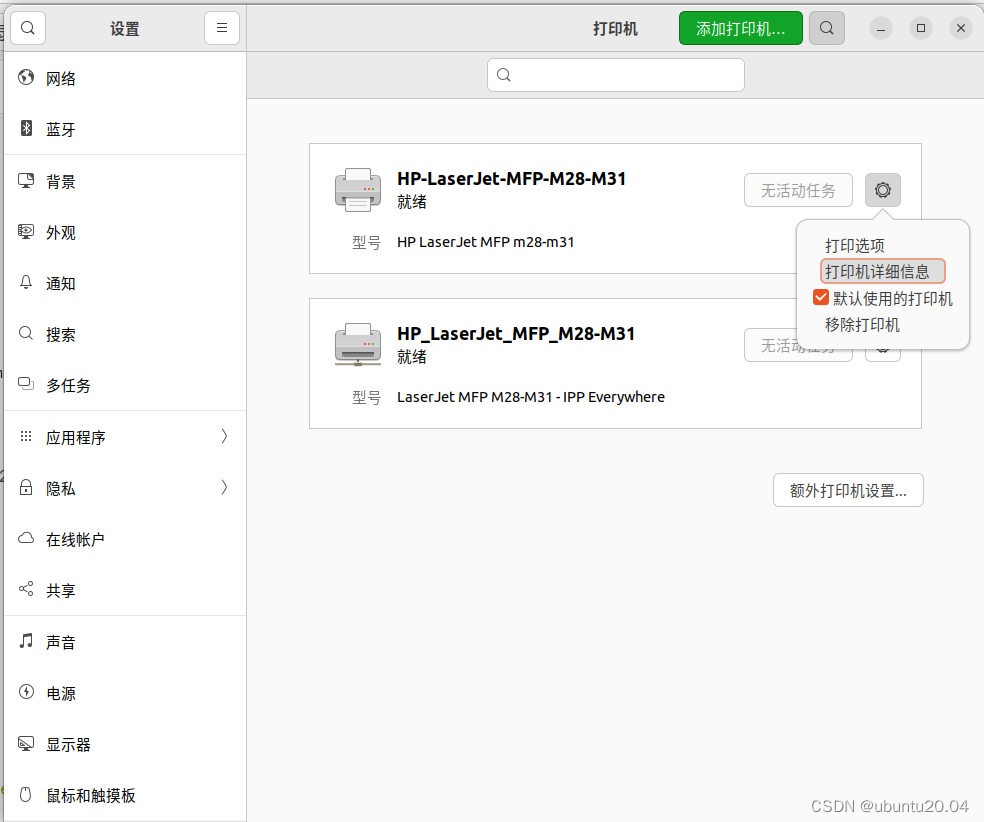Open 显示器 settings
Screen dimensions: 984x822
(x=125, y=744)
